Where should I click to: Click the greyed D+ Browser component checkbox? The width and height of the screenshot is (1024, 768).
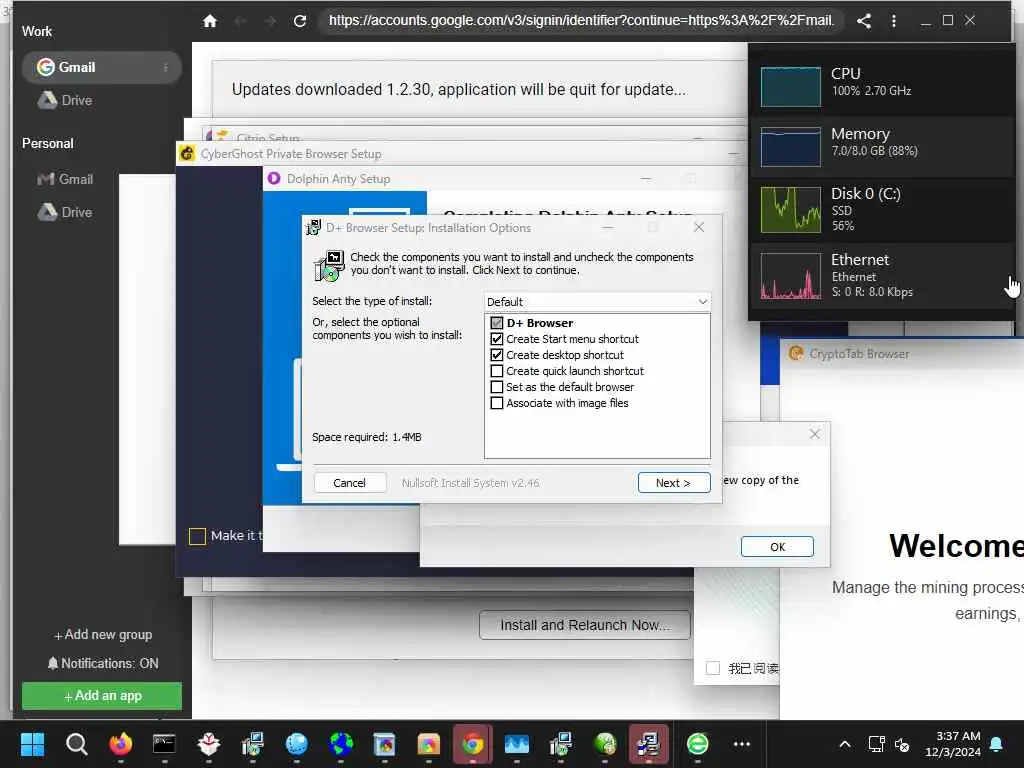[x=497, y=323]
